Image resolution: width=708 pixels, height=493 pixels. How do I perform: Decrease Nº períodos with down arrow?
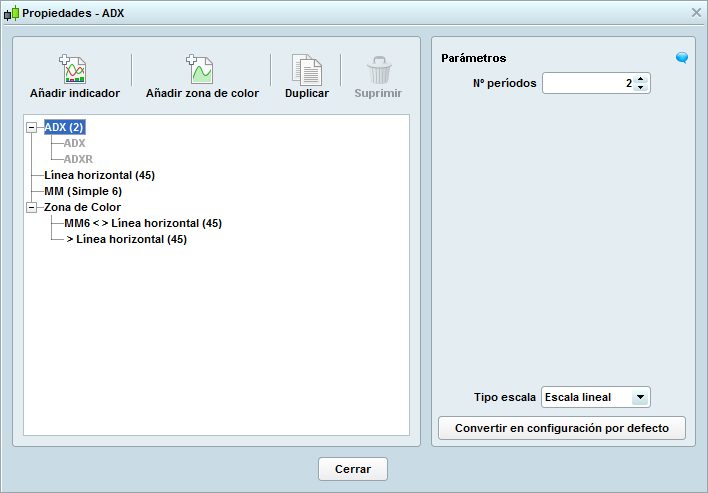pyautogui.click(x=640, y=88)
